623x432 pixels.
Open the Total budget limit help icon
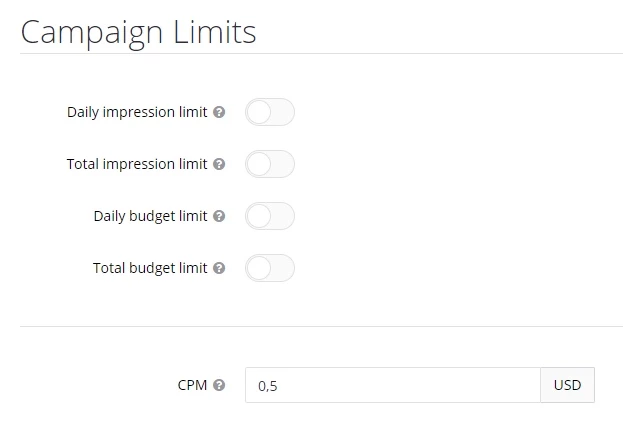click(x=219, y=268)
